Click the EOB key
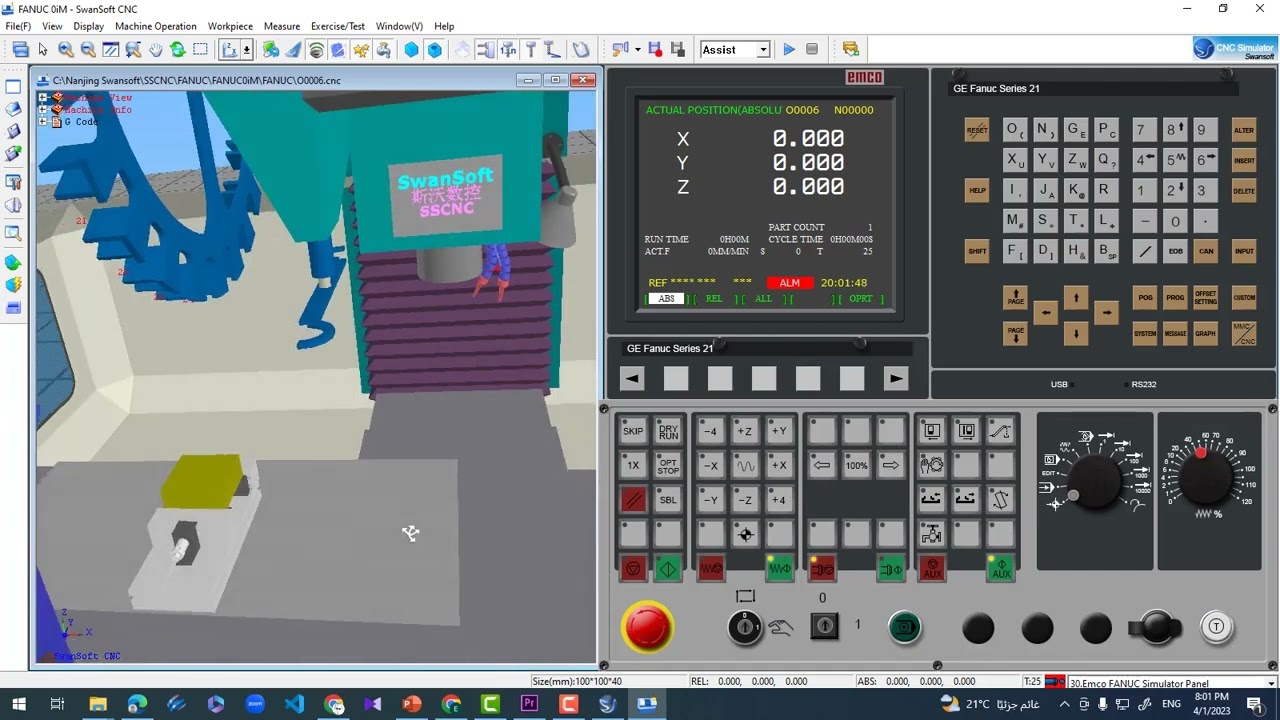This screenshot has height=720, width=1280. (1176, 251)
